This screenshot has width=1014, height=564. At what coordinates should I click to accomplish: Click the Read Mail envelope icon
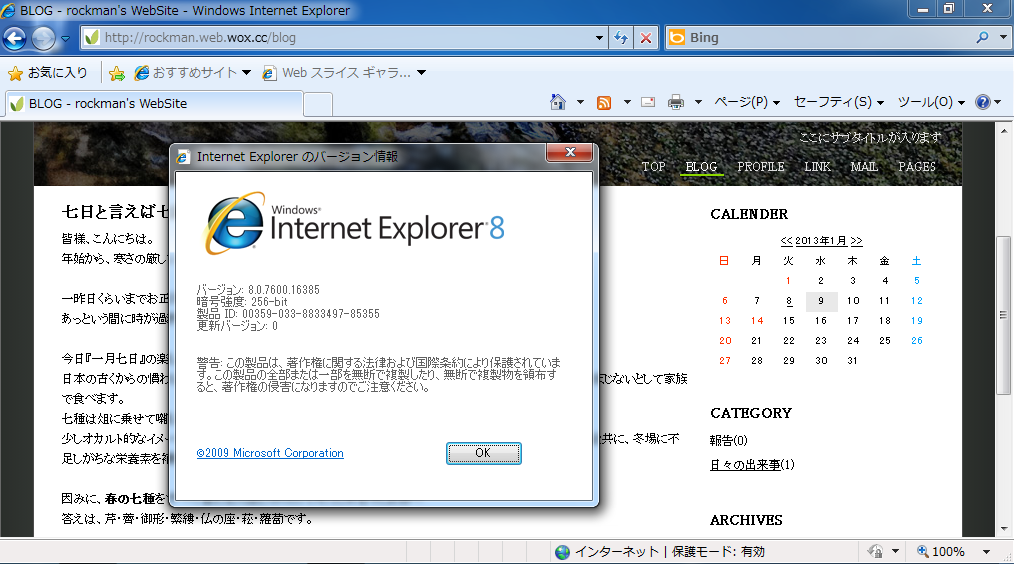tap(648, 102)
